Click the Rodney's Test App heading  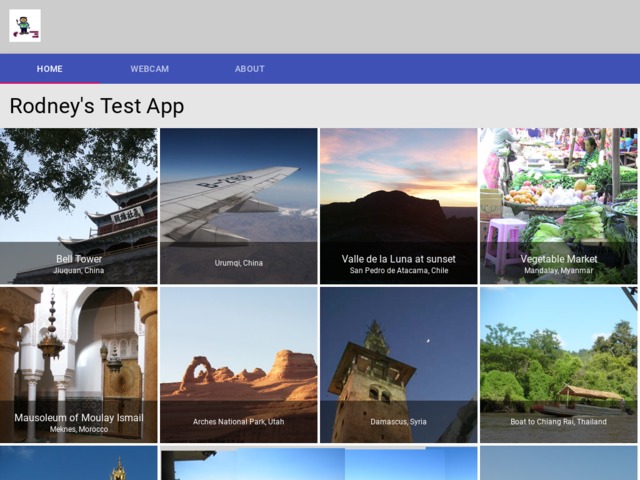[x=97, y=106]
